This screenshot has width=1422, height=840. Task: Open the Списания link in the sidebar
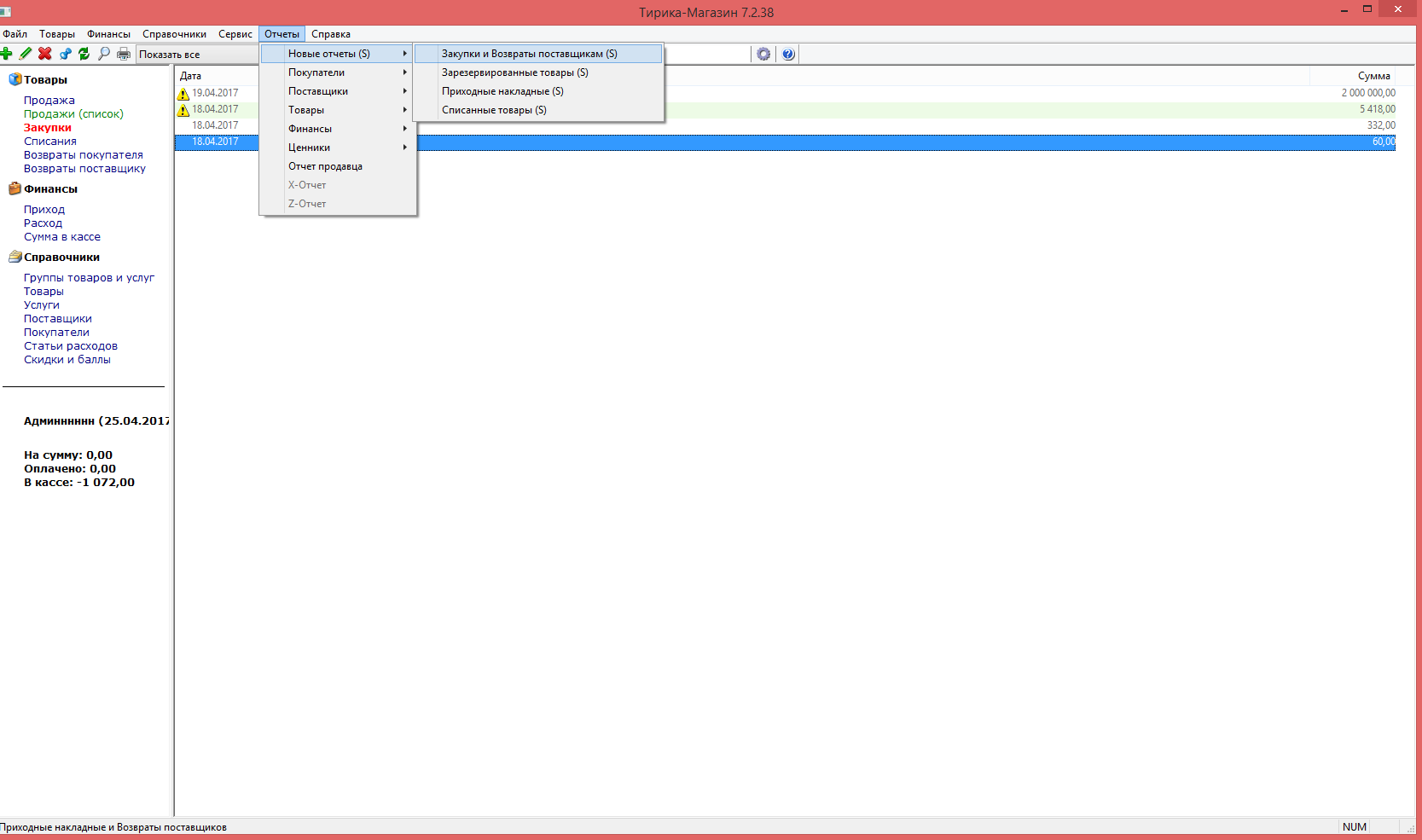coord(50,142)
